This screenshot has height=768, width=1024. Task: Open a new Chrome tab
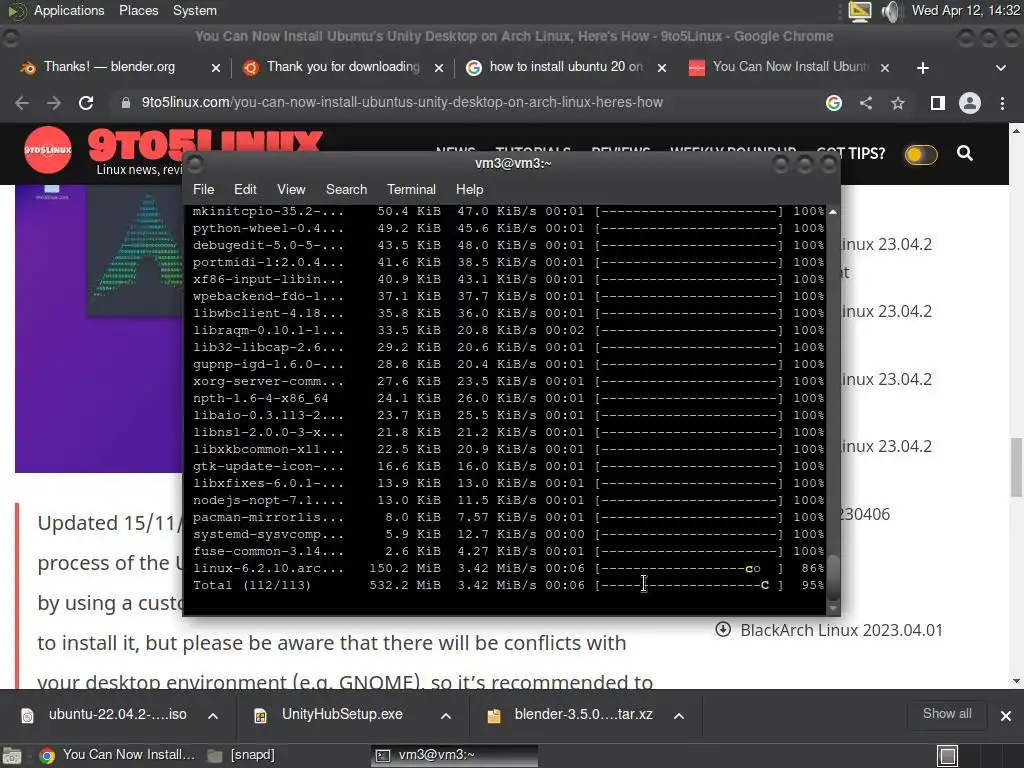[923, 68]
